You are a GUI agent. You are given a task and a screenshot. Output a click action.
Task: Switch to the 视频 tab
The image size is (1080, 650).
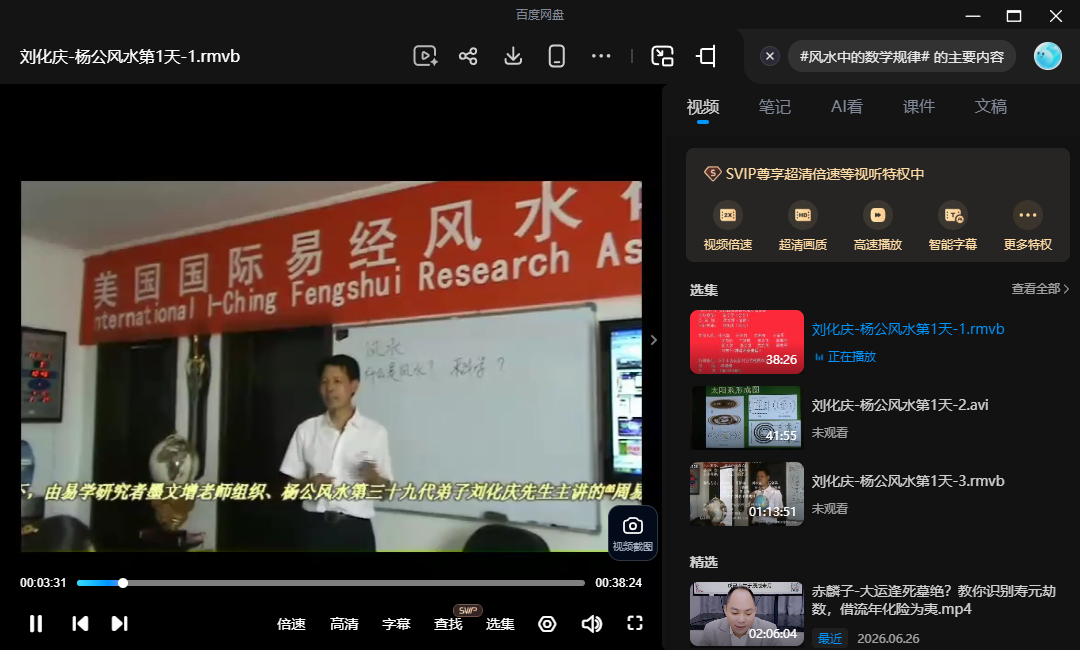point(703,107)
